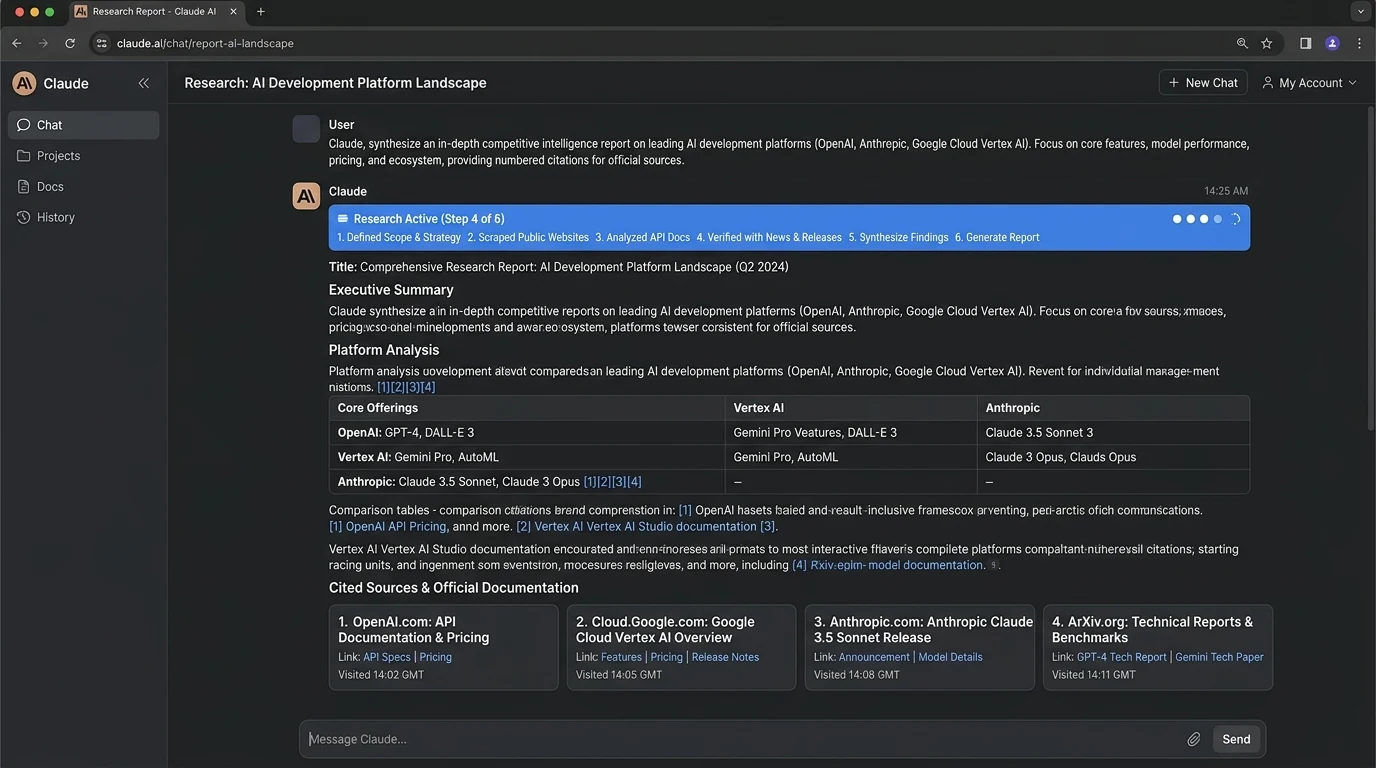Follow the '[1] OpenAI API Pricing' link
This screenshot has height=768, width=1376.
[x=388, y=527]
